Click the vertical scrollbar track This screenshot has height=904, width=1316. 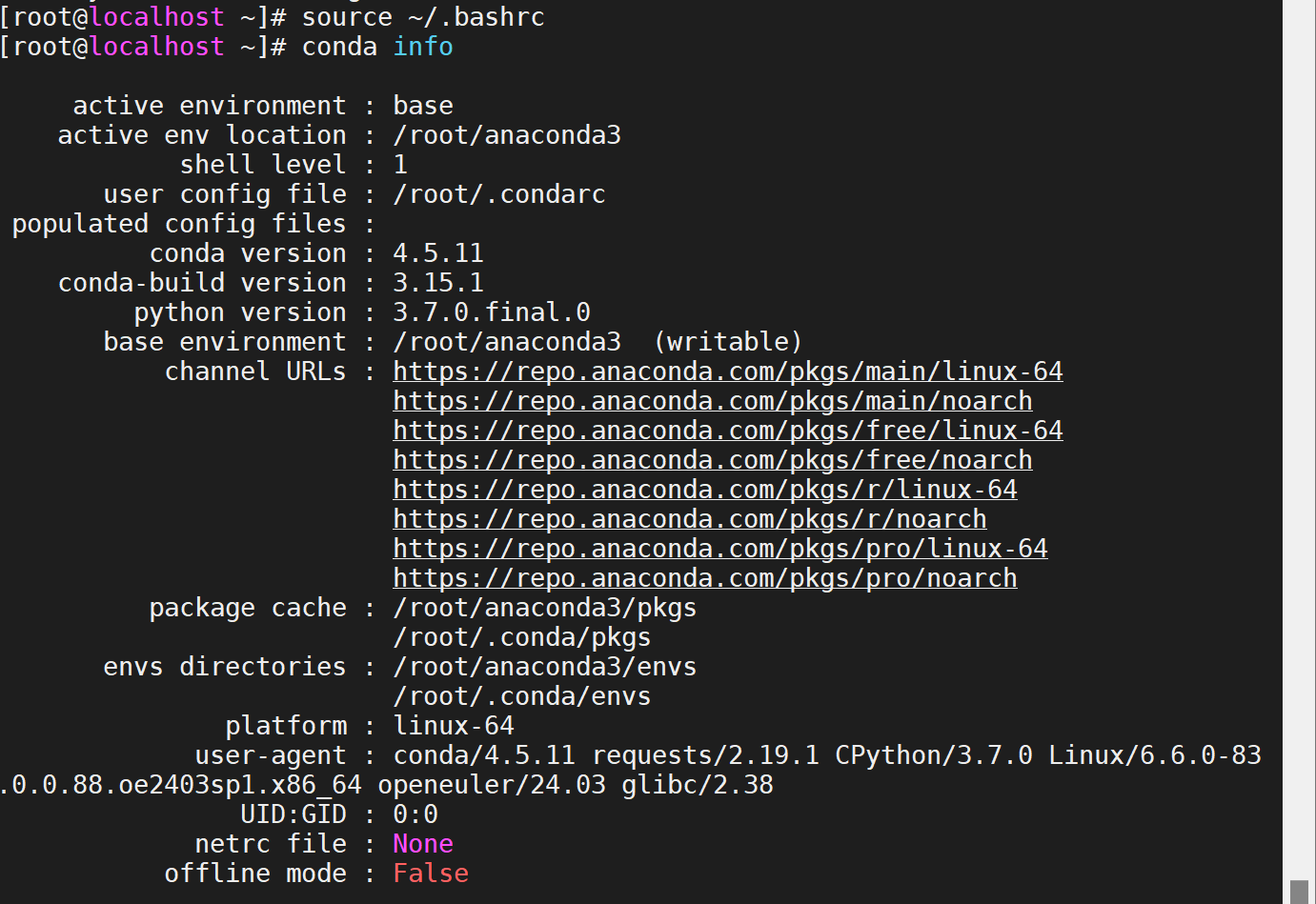(x=1299, y=429)
